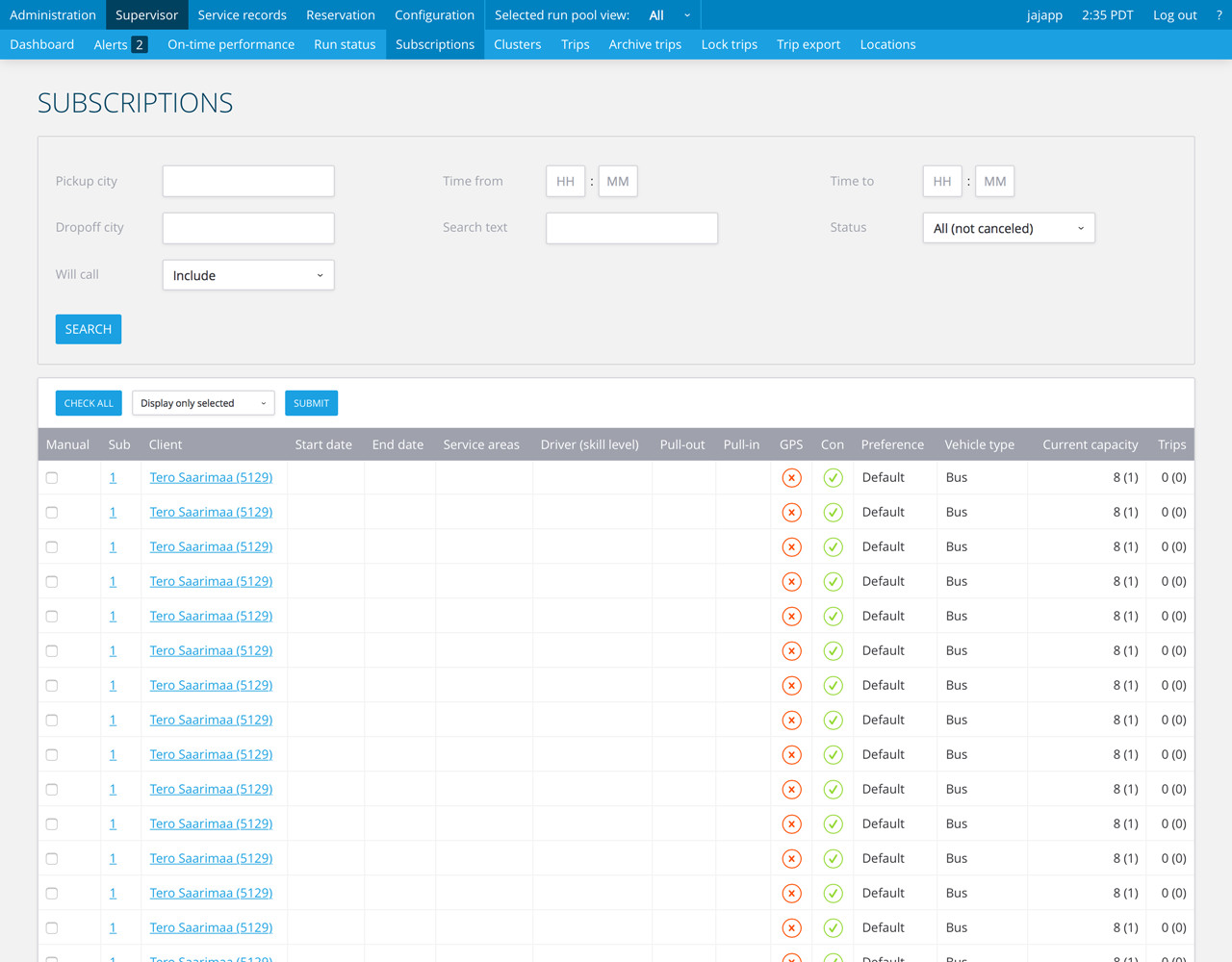This screenshot has height=962, width=1232.
Task: Click the Time to HH field
Action: pyautogui.click(x=942, y=181)
